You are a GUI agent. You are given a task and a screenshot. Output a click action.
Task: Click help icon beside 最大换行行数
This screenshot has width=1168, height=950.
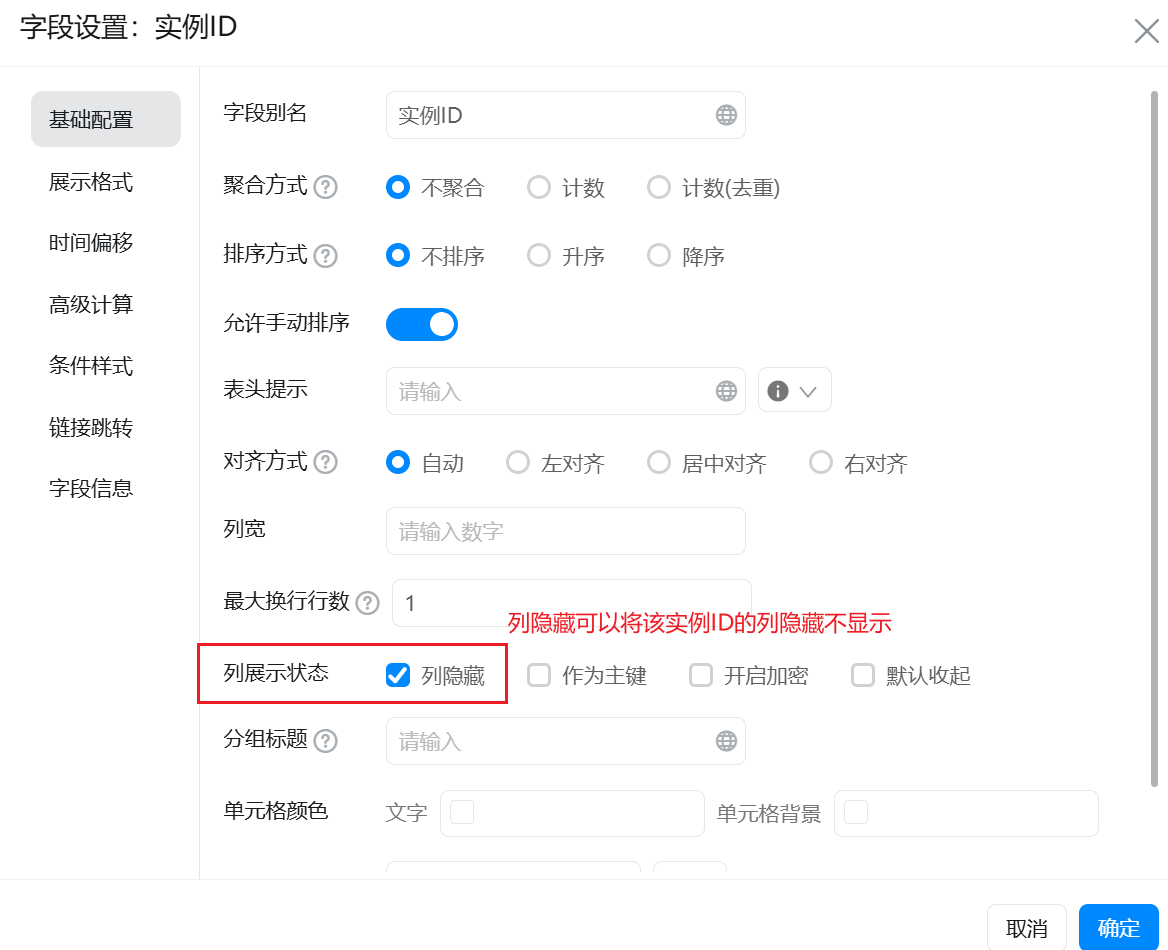coord(368,603)
